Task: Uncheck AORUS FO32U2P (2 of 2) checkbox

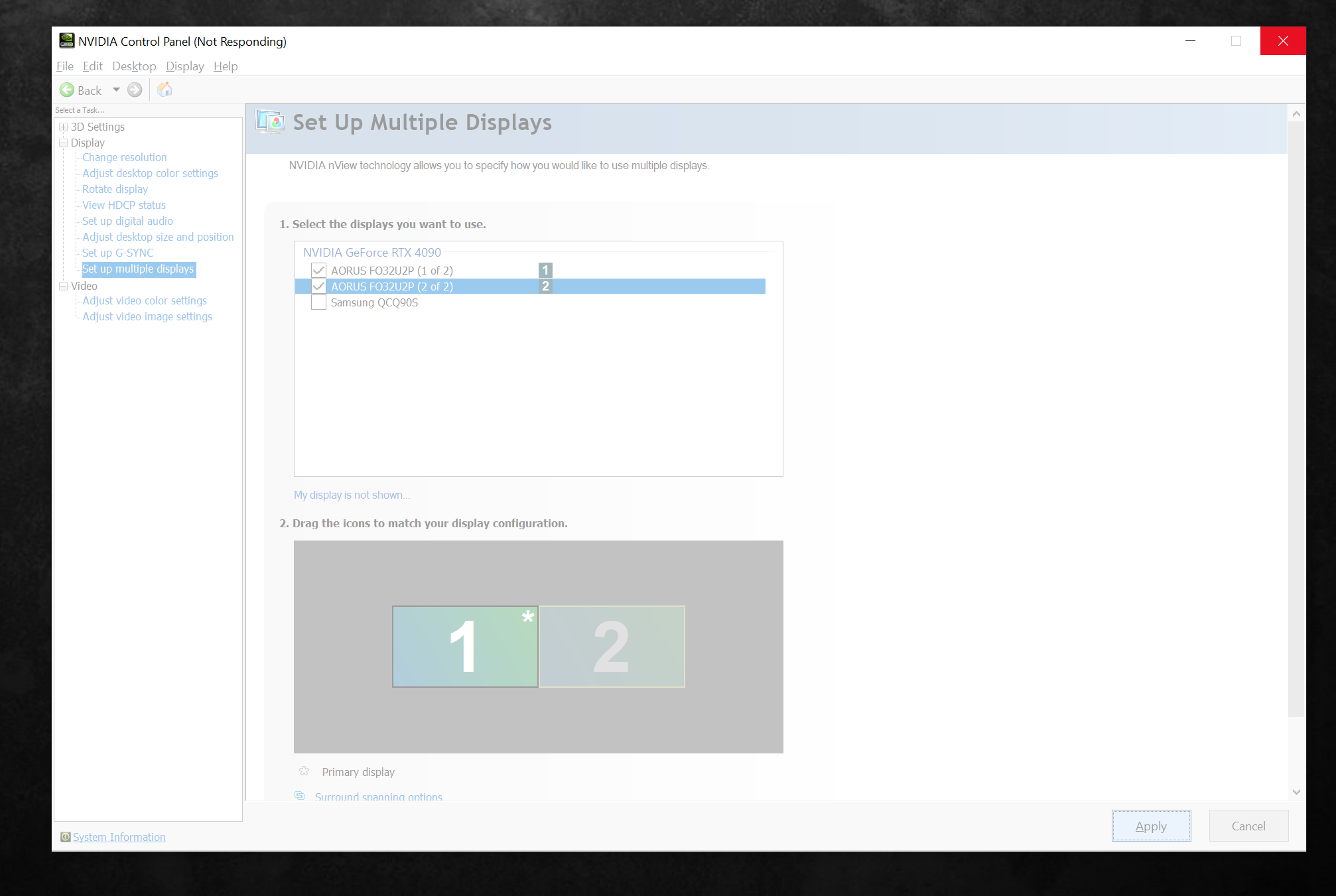Action: point(318,287)
